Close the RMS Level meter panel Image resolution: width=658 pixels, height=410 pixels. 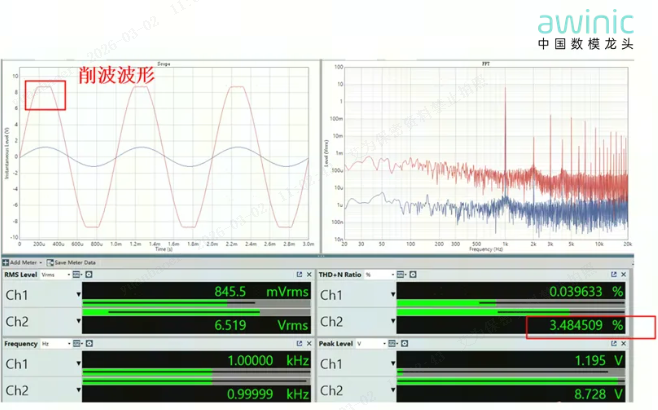[x=309, y=274]
